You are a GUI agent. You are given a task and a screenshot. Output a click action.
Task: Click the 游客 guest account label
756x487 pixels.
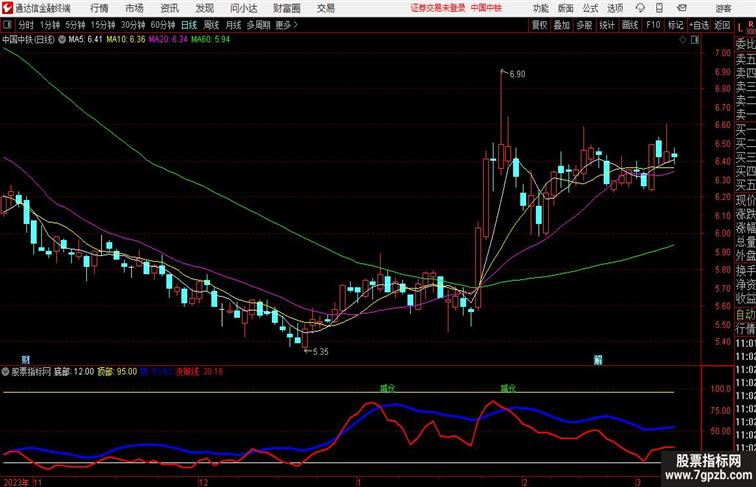723,8
